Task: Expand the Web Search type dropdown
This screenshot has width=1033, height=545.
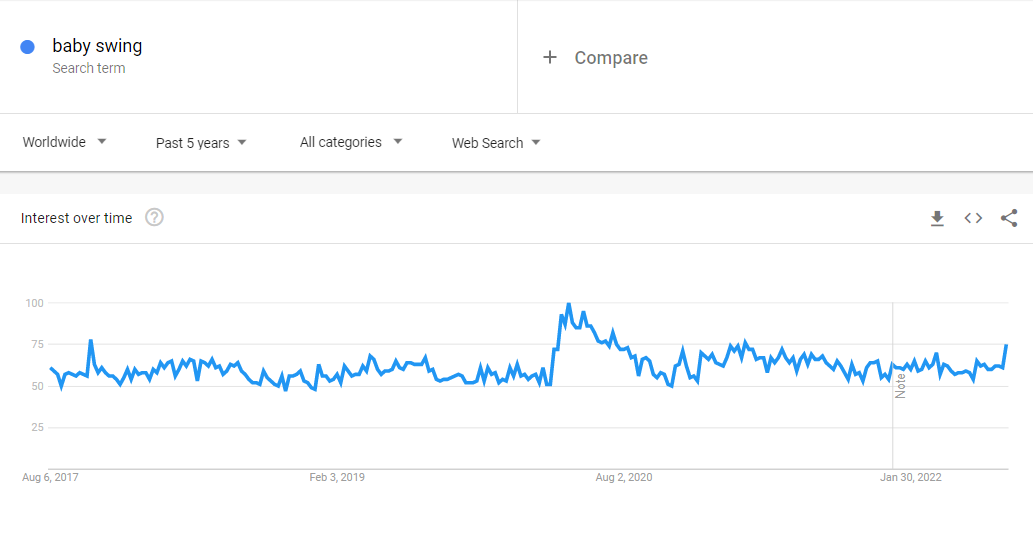Action: (496, 143)
